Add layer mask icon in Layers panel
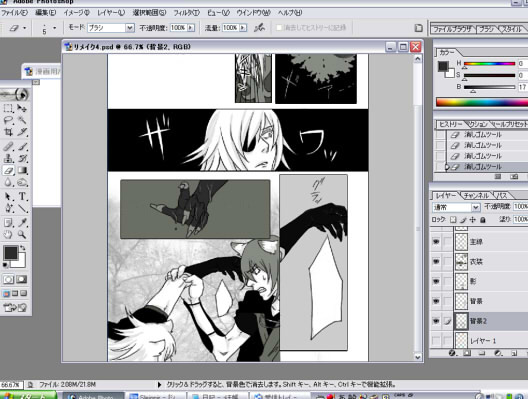The height and width of the screenshot is (399, 528). pos(467,353)
